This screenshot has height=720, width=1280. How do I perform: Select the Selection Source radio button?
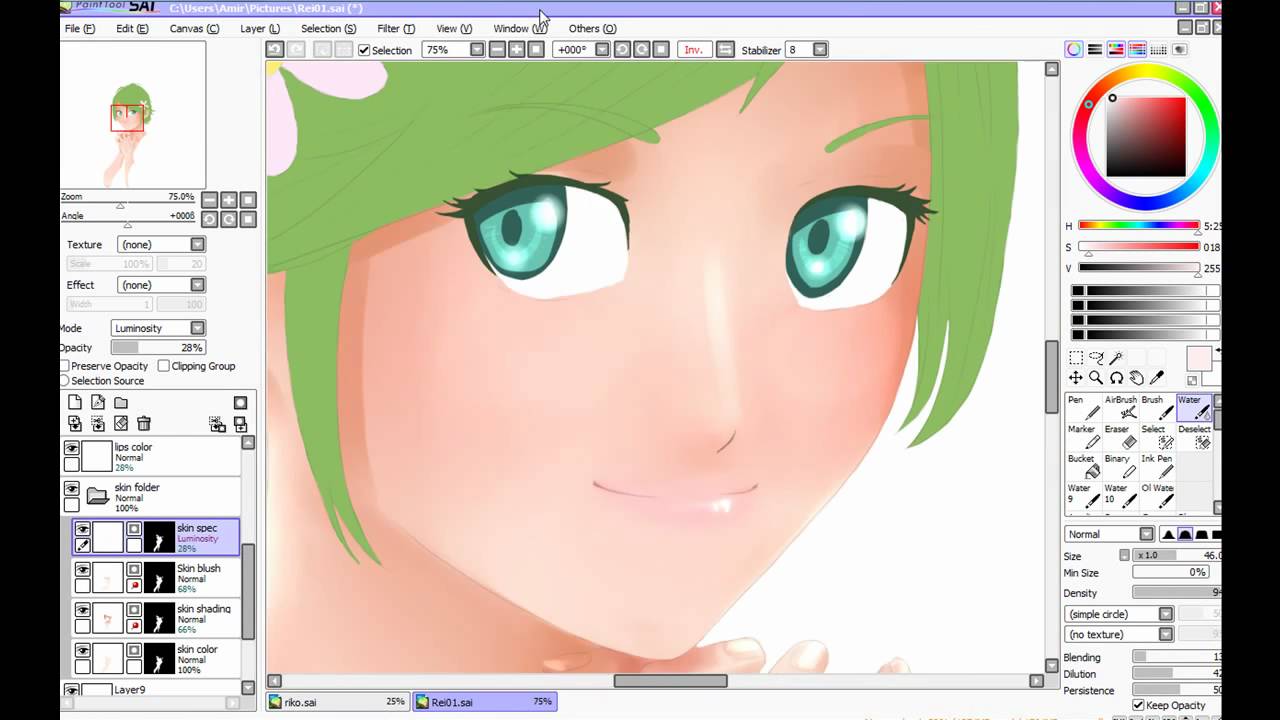coord(65,381)
